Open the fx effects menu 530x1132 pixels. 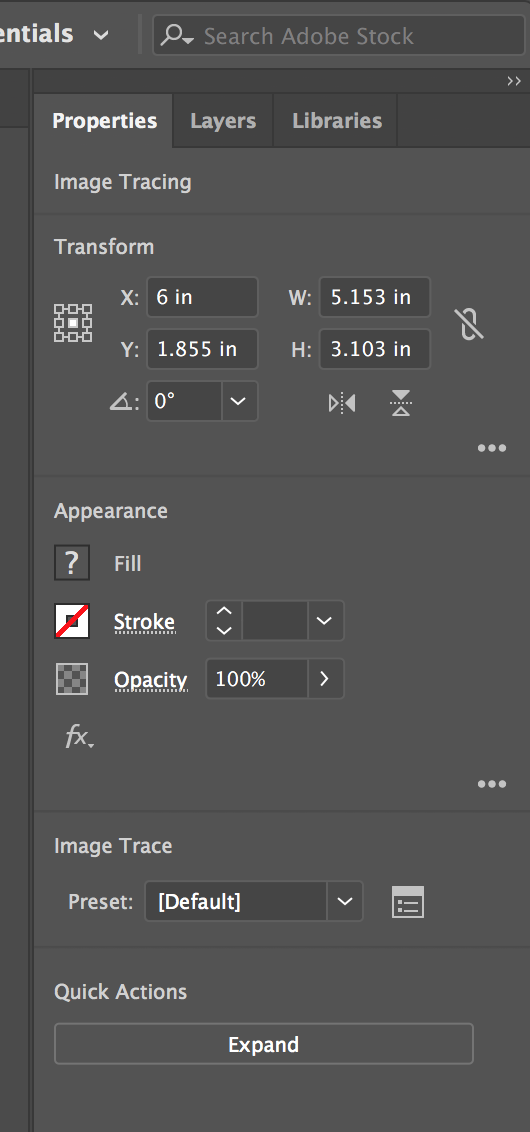click(79, 737)
